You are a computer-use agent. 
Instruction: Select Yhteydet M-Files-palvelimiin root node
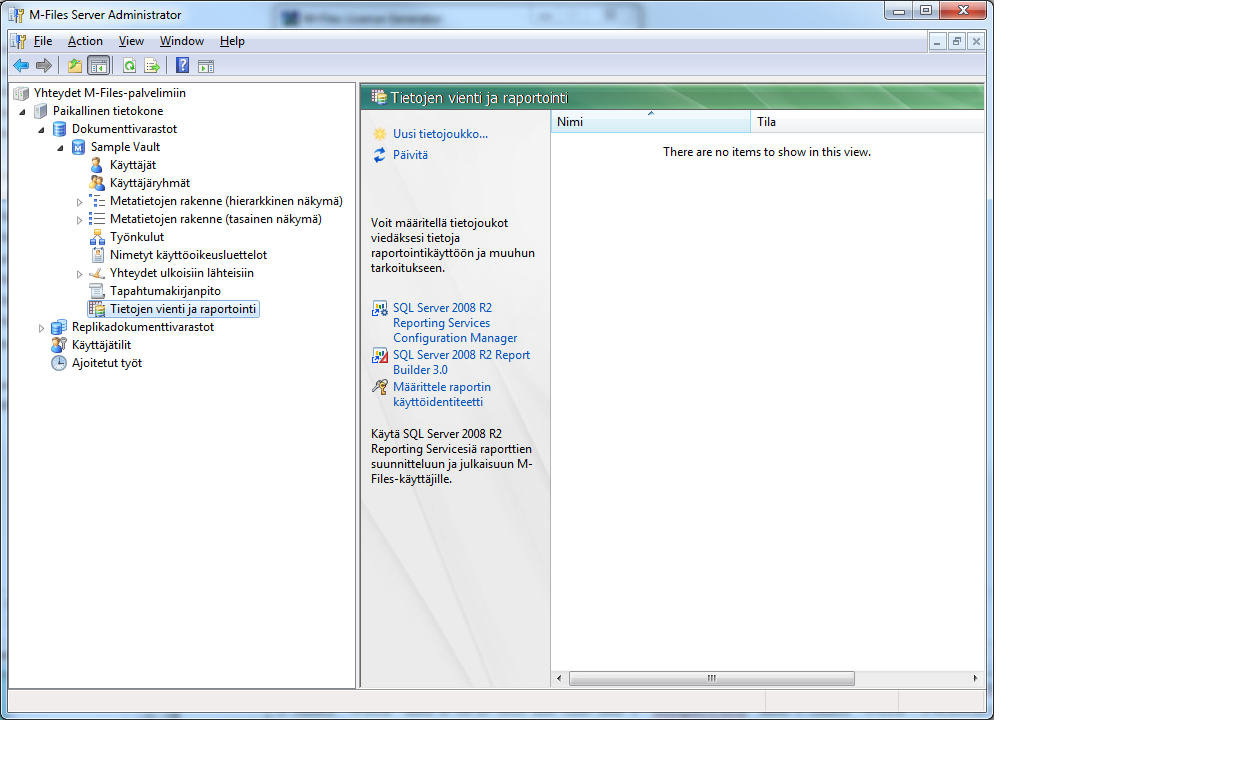click(110, 93)
